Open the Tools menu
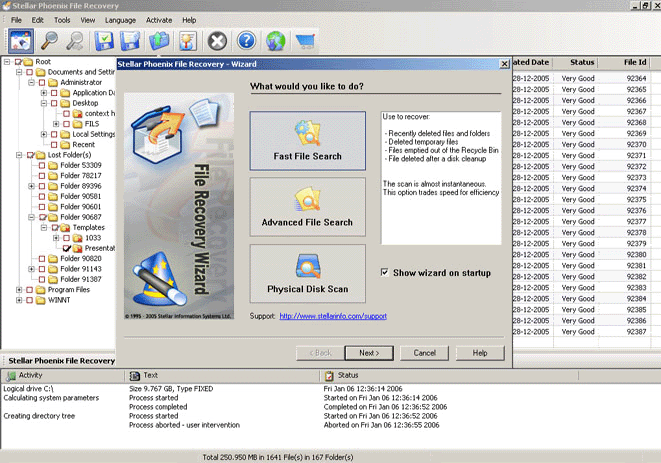This screenshot has height=463, width=661. point(62,20)
